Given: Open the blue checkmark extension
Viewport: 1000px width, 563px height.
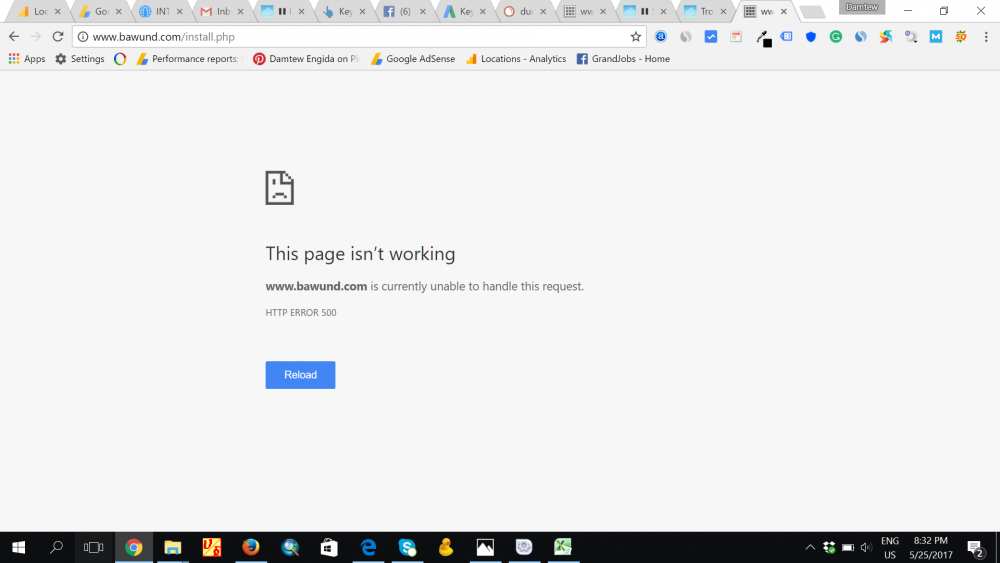Looking at the screenshot, I should point(710,37).
